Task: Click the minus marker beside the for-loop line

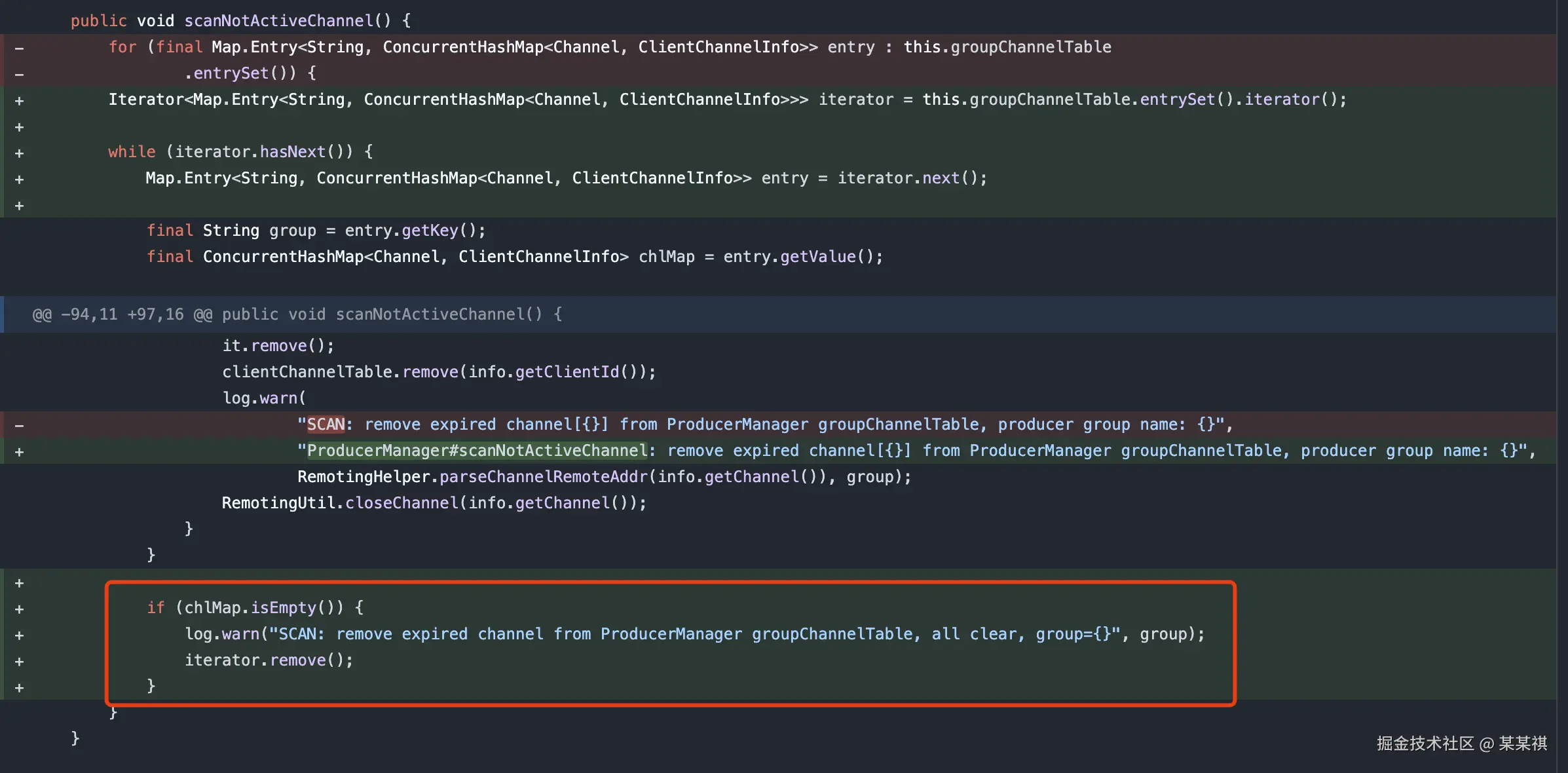Action: 19,48
